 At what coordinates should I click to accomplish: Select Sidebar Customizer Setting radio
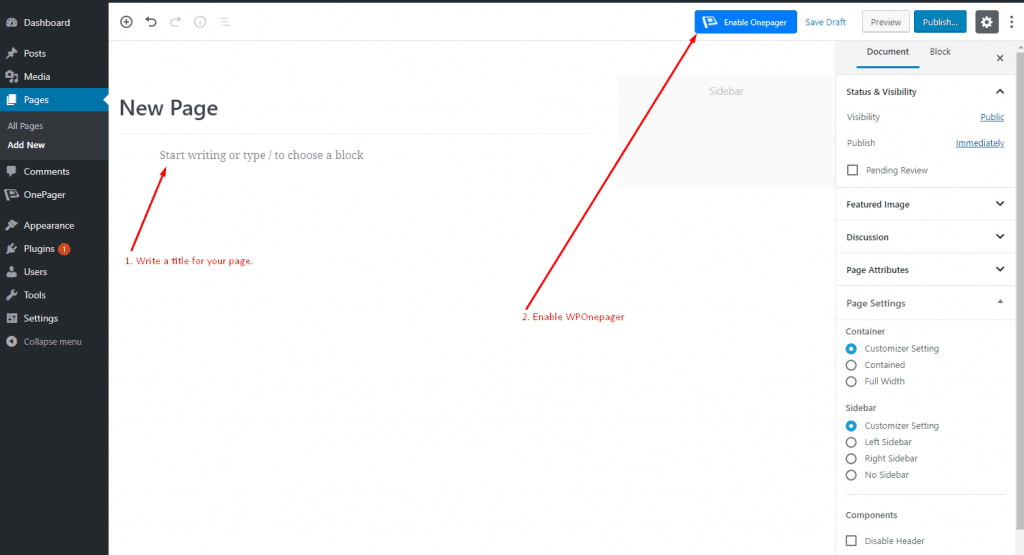tap(851, 426)
